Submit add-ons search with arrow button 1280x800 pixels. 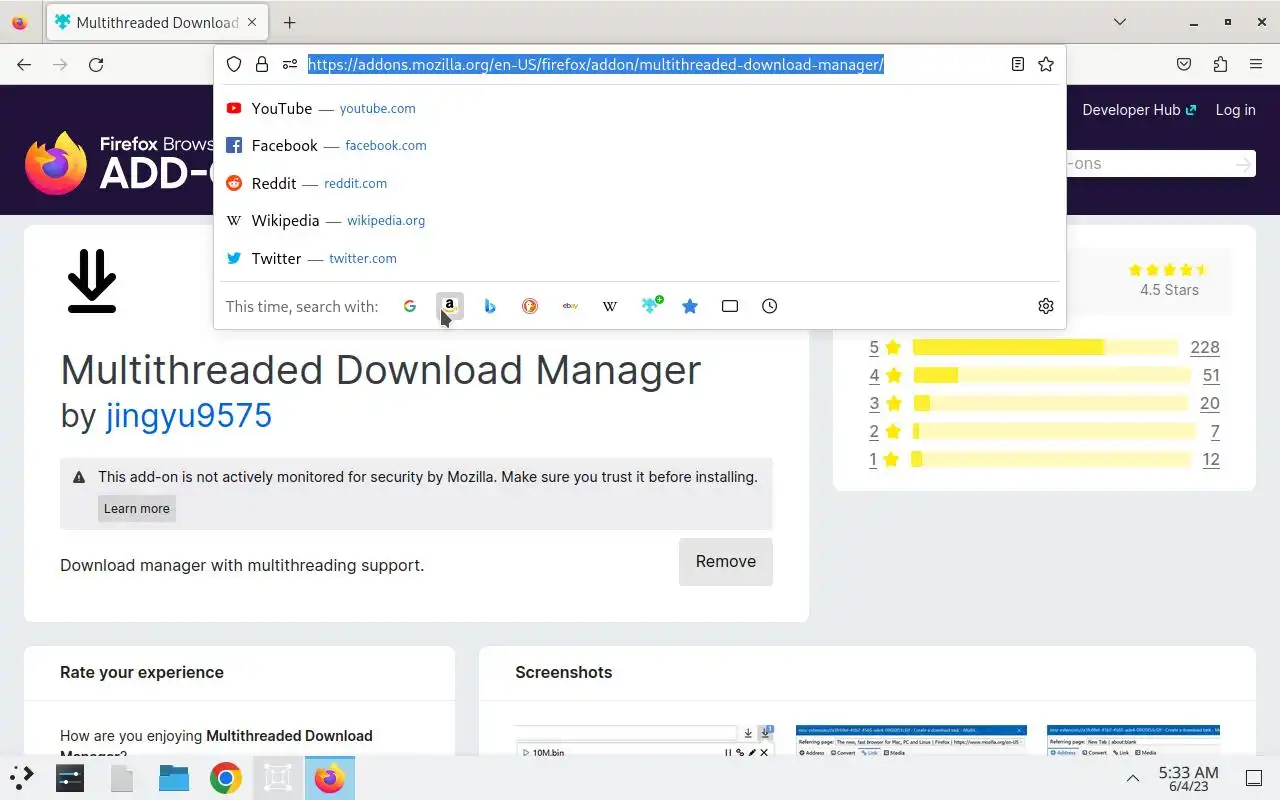tap(1243, 164)
